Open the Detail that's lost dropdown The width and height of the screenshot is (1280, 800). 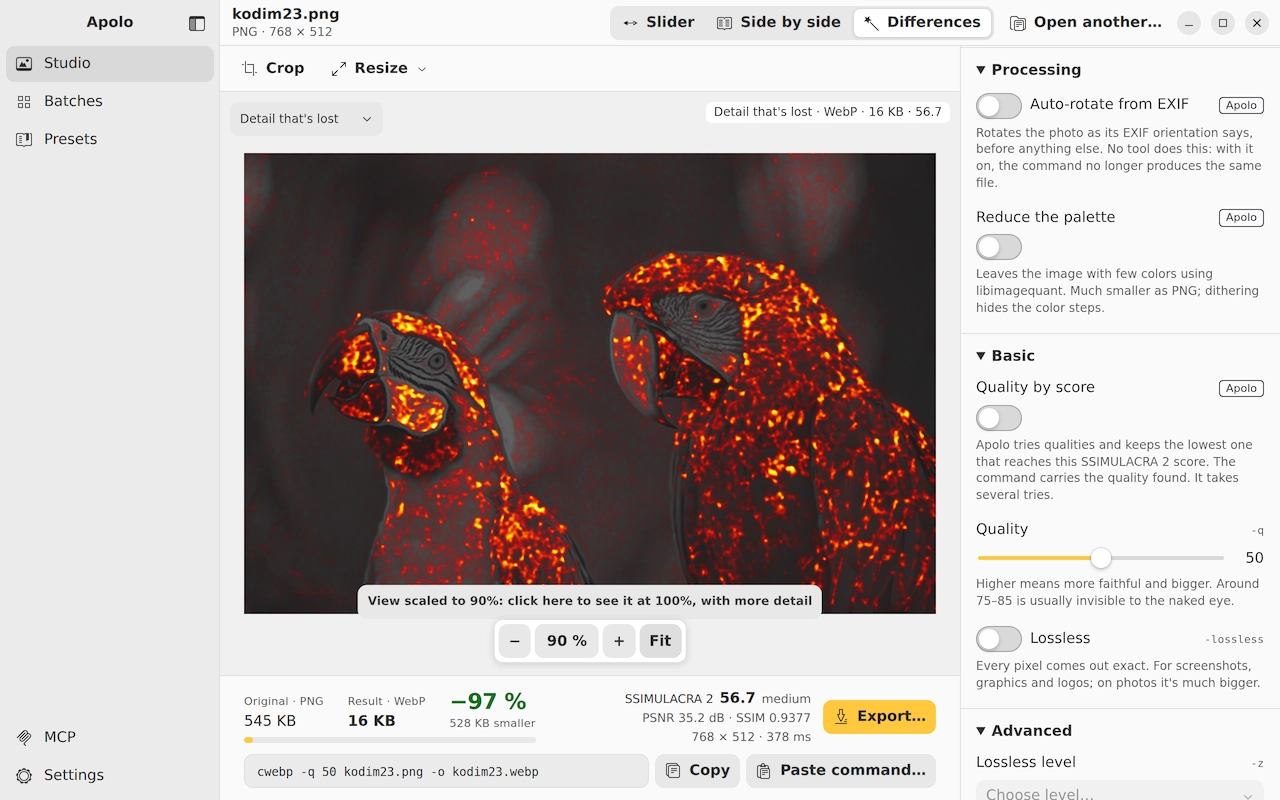306,119
